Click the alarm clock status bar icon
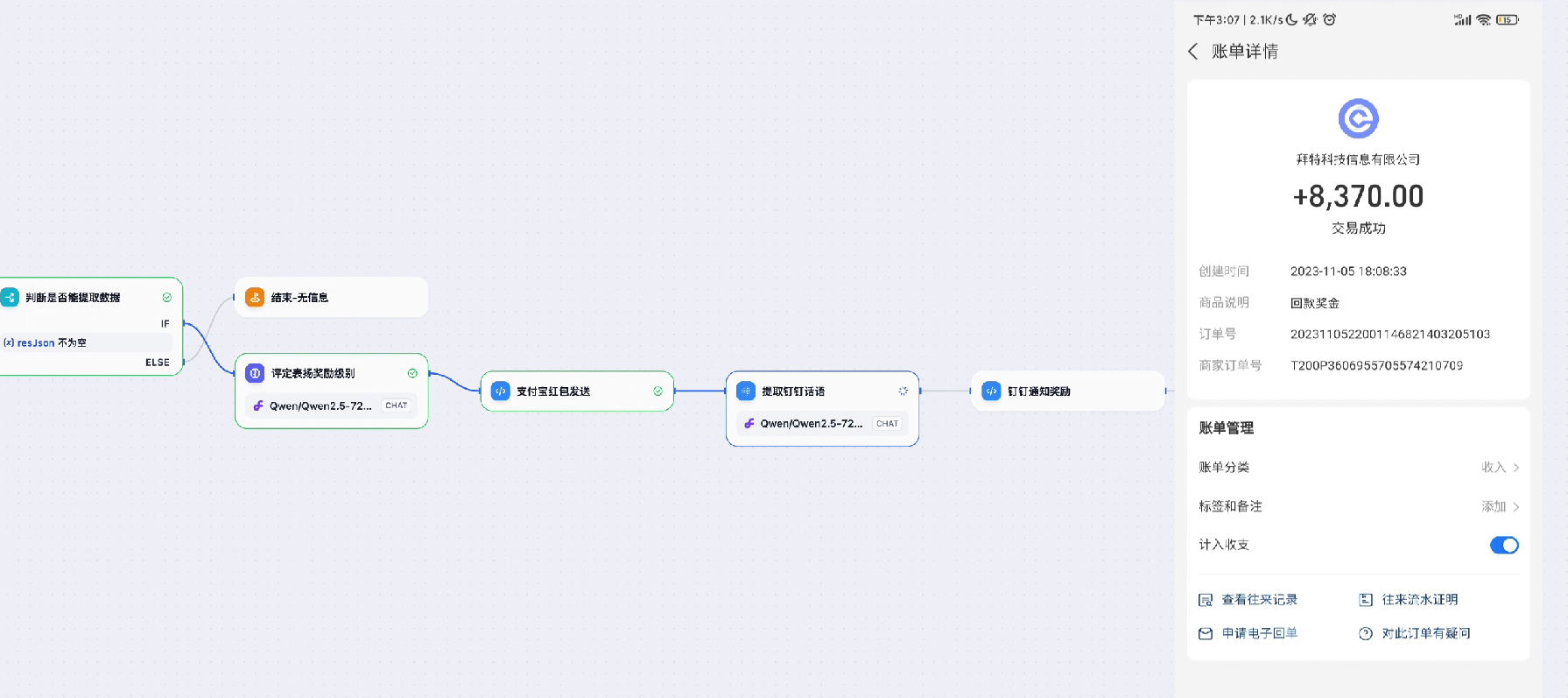 [1329, 19]
